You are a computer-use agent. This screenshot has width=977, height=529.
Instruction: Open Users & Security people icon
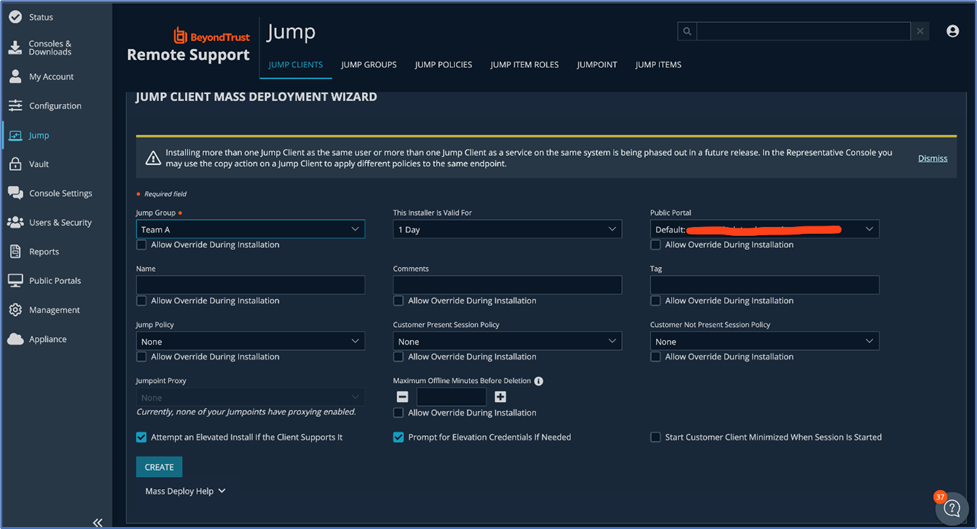pos(15,222)
